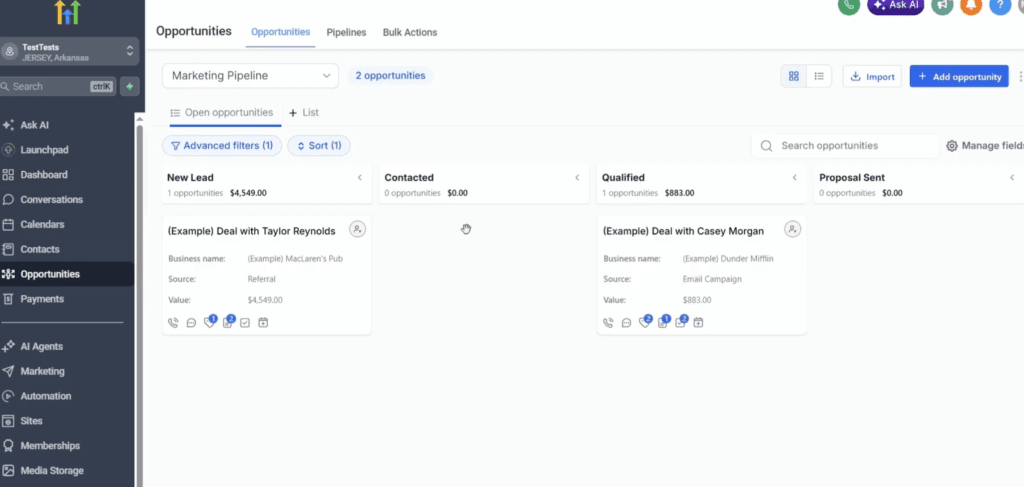
Task: Add a new List view
Action: click(304, 112)
